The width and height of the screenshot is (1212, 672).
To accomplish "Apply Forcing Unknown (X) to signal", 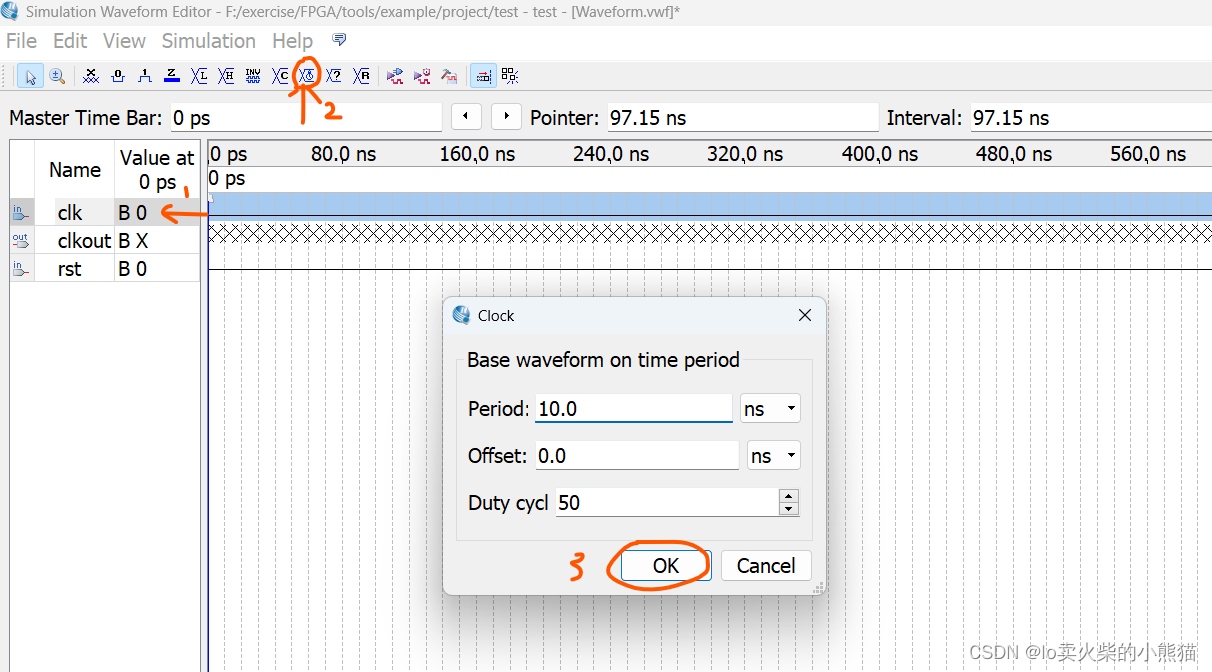I will (91, 76).
